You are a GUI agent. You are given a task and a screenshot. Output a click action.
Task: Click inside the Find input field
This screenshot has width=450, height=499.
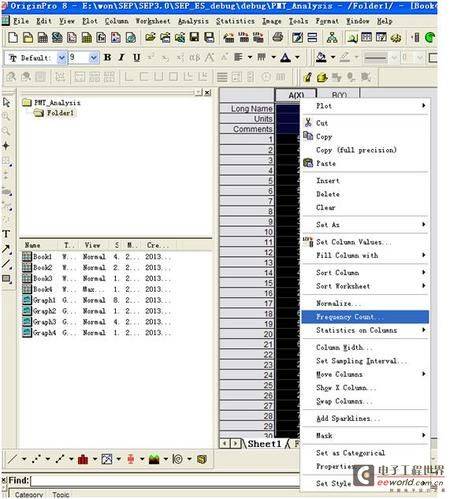click(x=165, y=481)
